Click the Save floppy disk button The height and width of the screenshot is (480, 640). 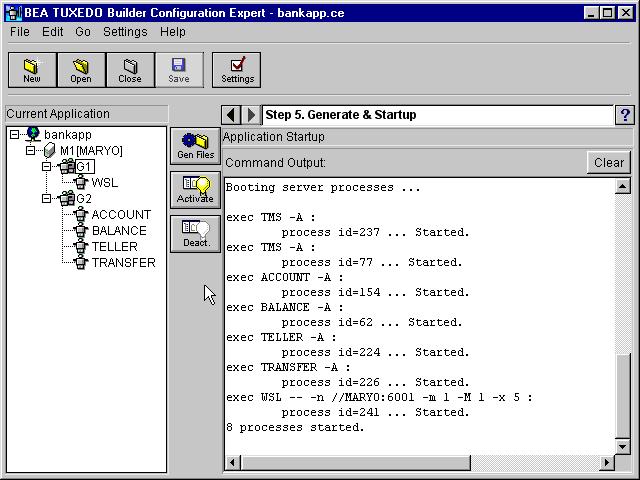tap(179, 70)
